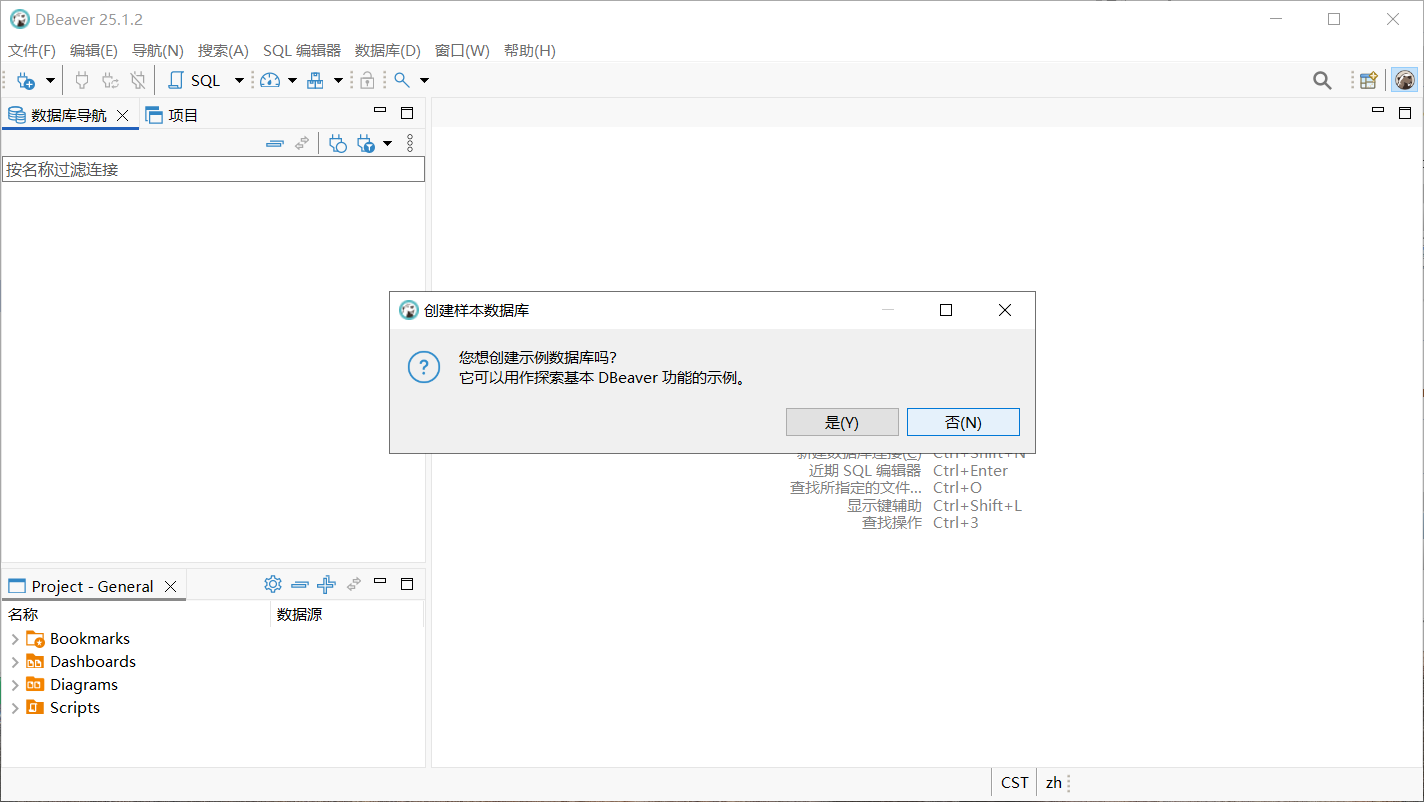Expand the Bookmarks tree node
The image size is (1424, 802).
click(x=15, y=639)
